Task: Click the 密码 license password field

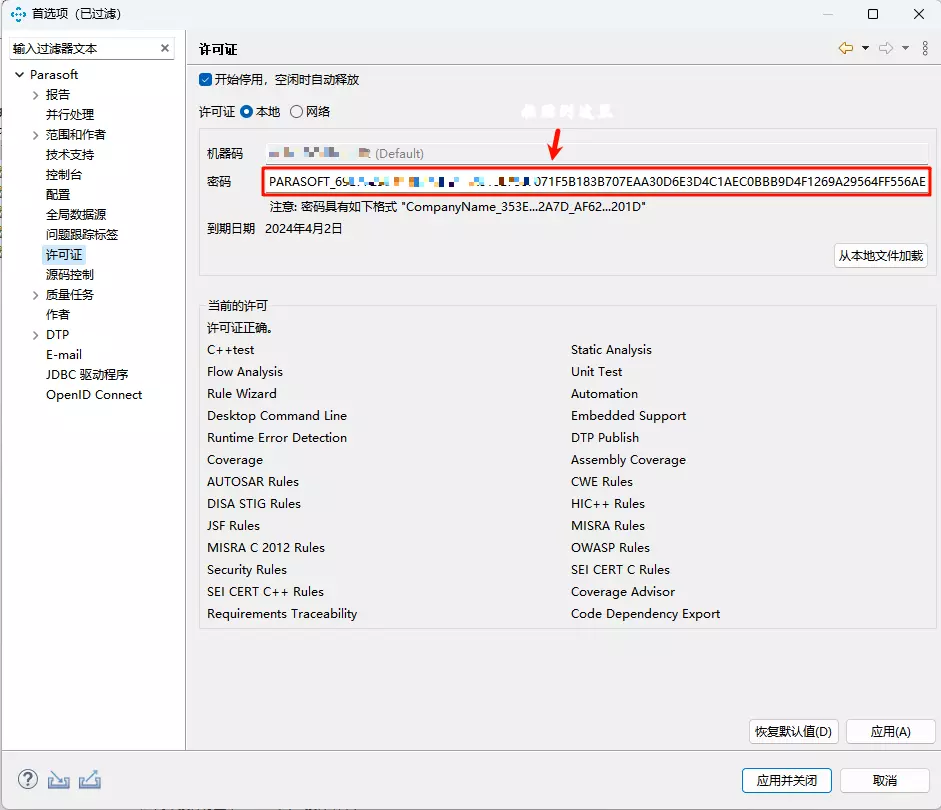Action: pos(597,181)
